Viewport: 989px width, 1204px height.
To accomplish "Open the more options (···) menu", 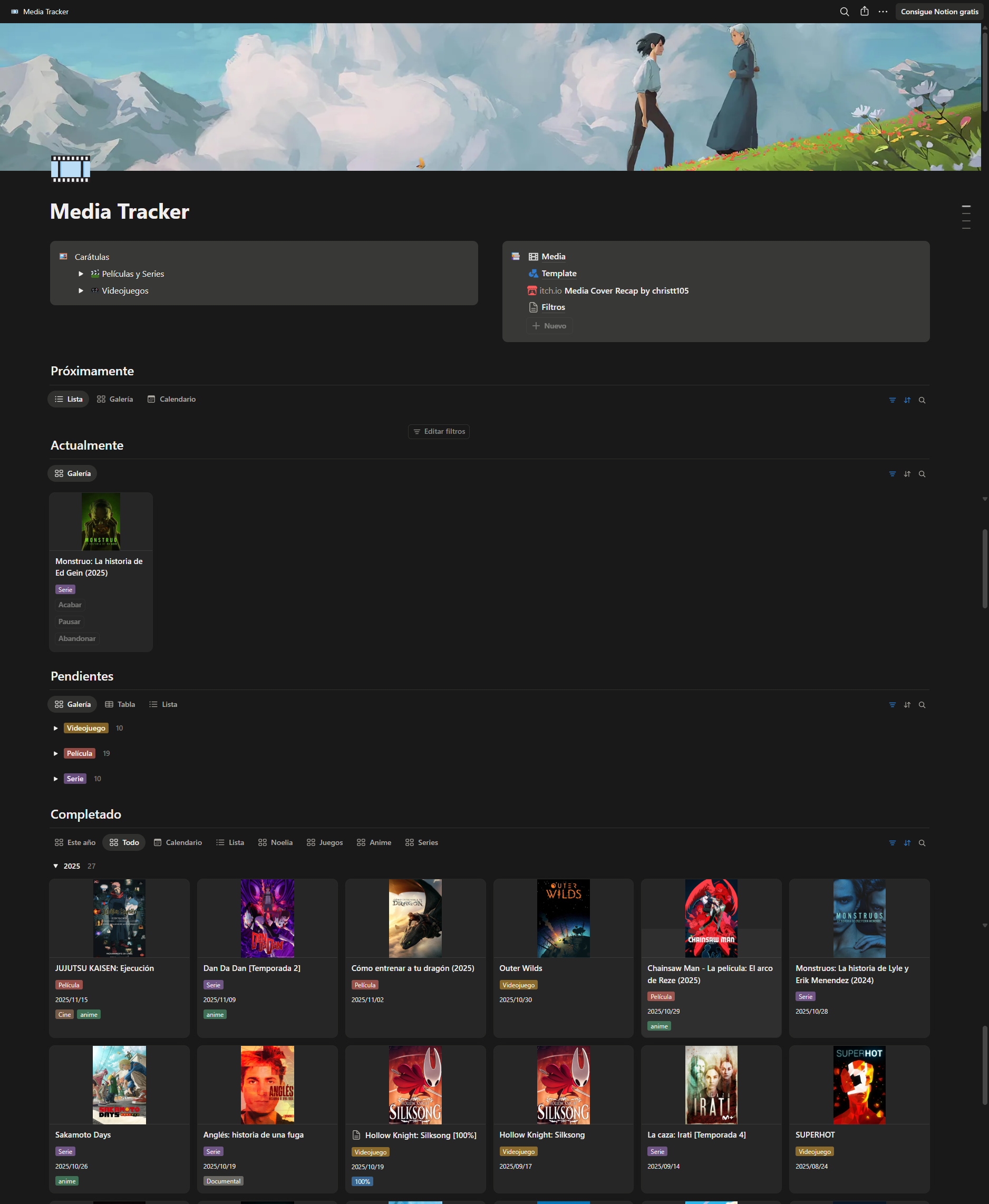I will click(x=883, y=12).
